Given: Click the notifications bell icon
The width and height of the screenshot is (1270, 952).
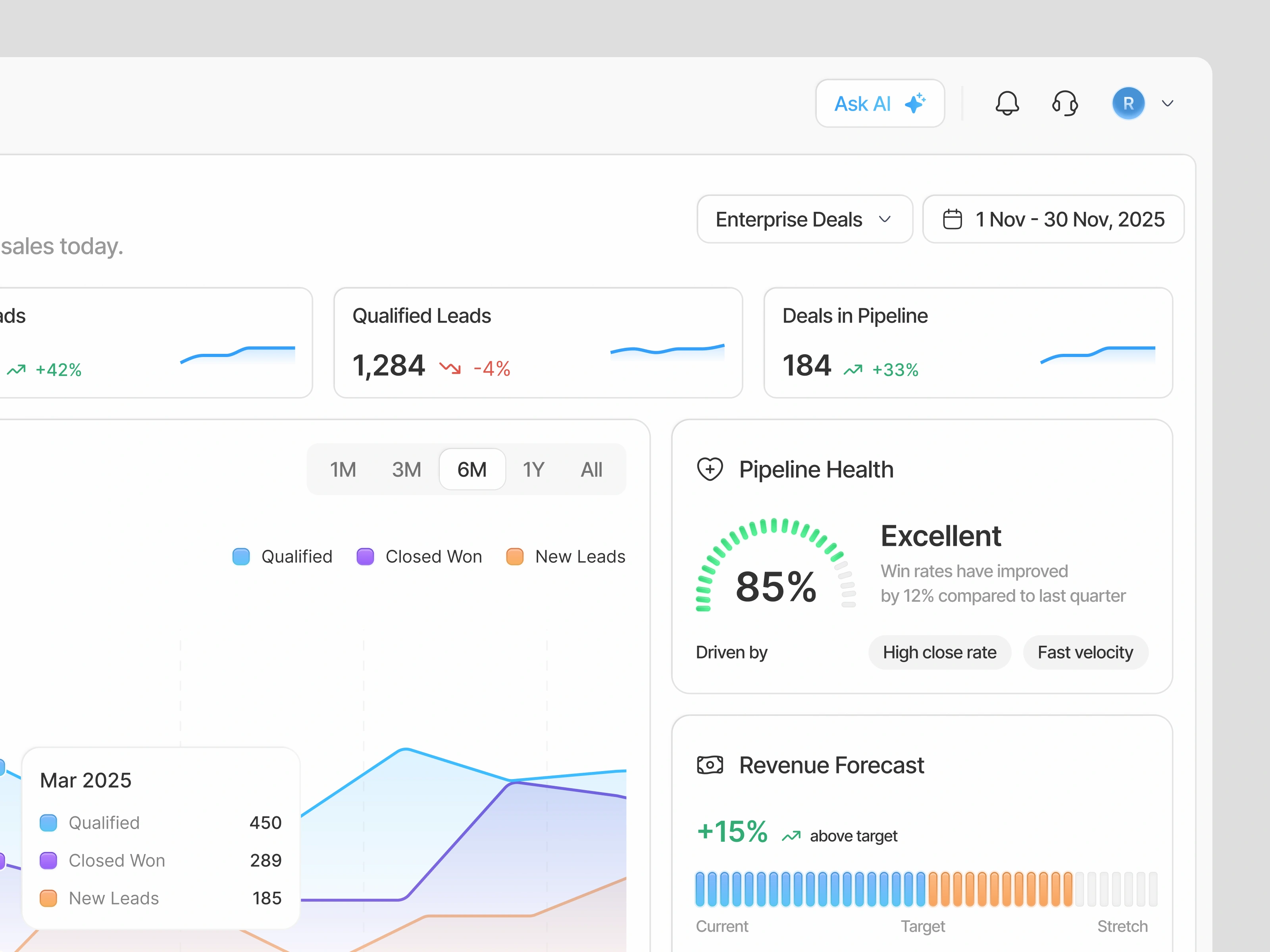Looking at the screenshot, I should click(1007, 103).
